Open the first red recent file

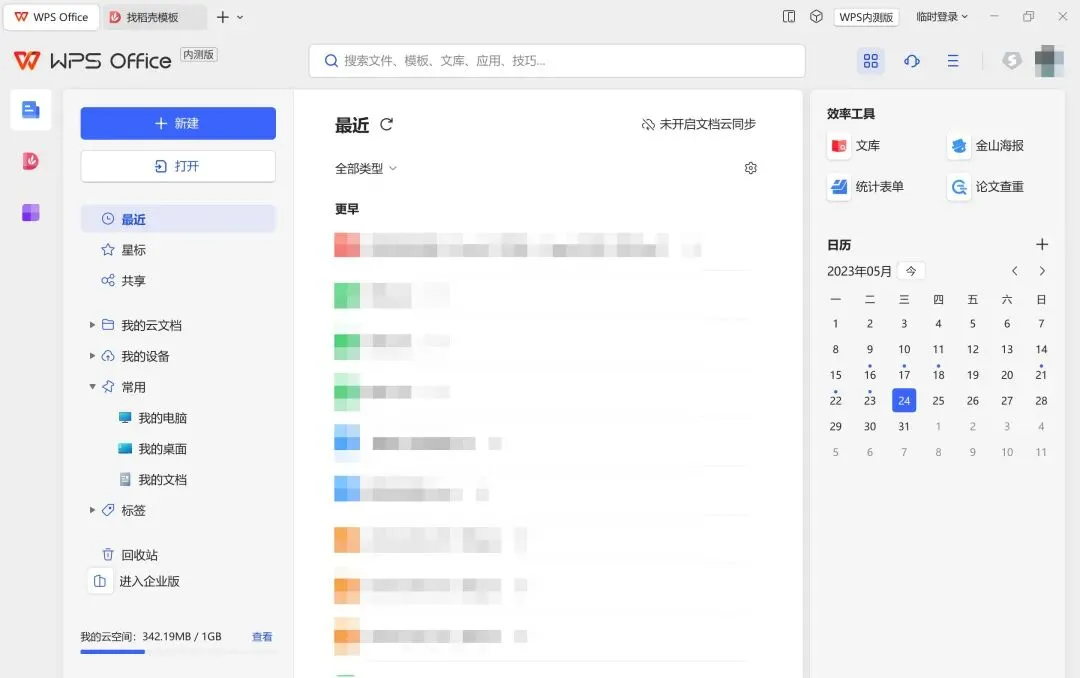541,245
